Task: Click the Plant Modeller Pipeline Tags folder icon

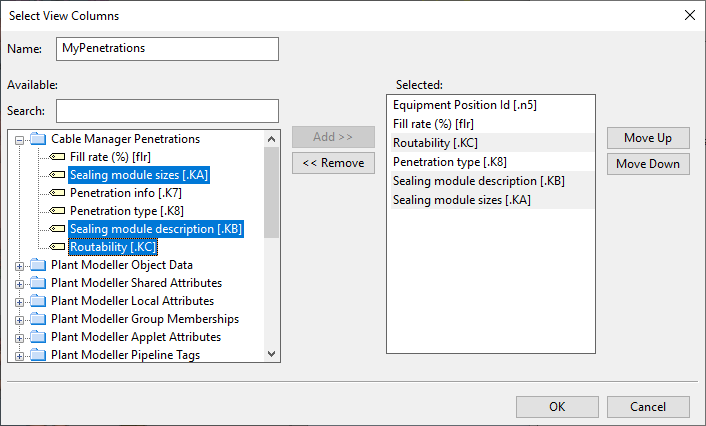Action: (x=38, y=355)
